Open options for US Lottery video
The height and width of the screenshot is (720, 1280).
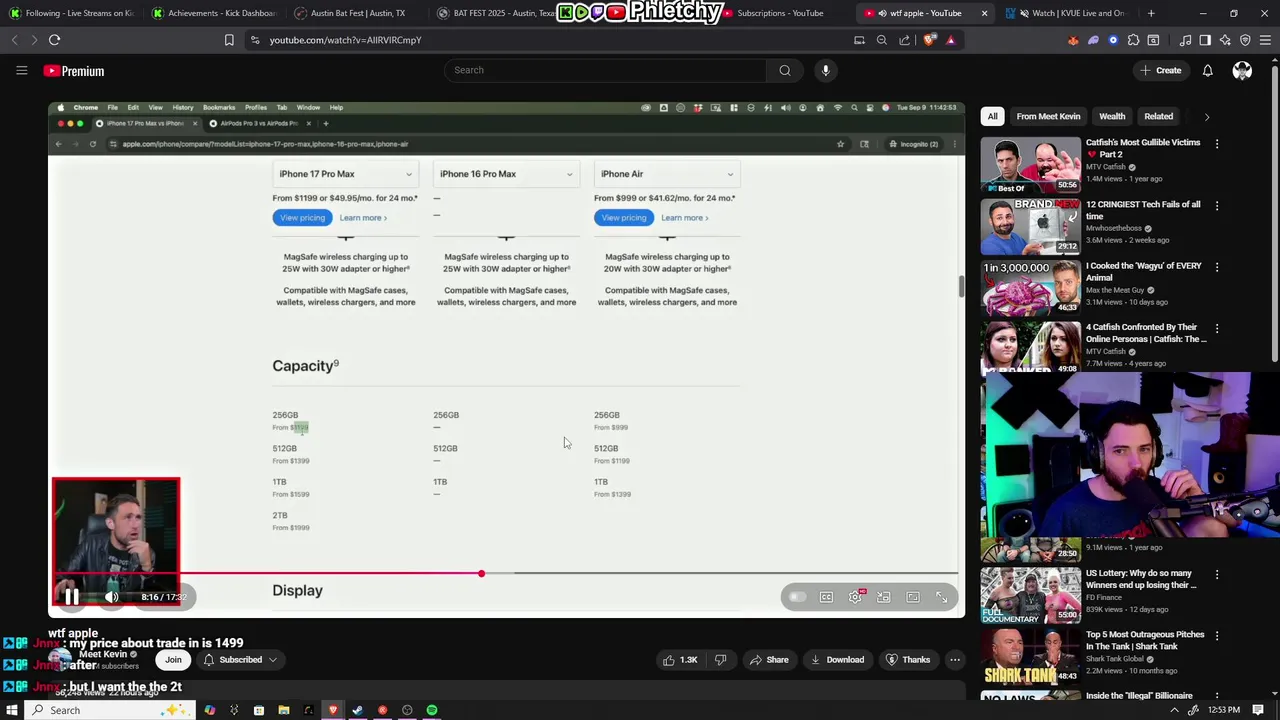[1217, 575]
